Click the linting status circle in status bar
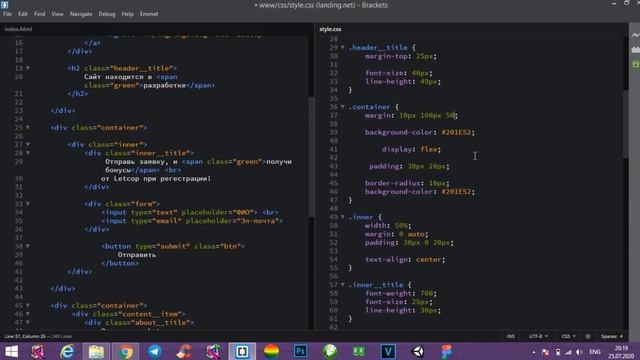Image resolution: width=640 pixels, height=360 pixels. click(588, 336)
